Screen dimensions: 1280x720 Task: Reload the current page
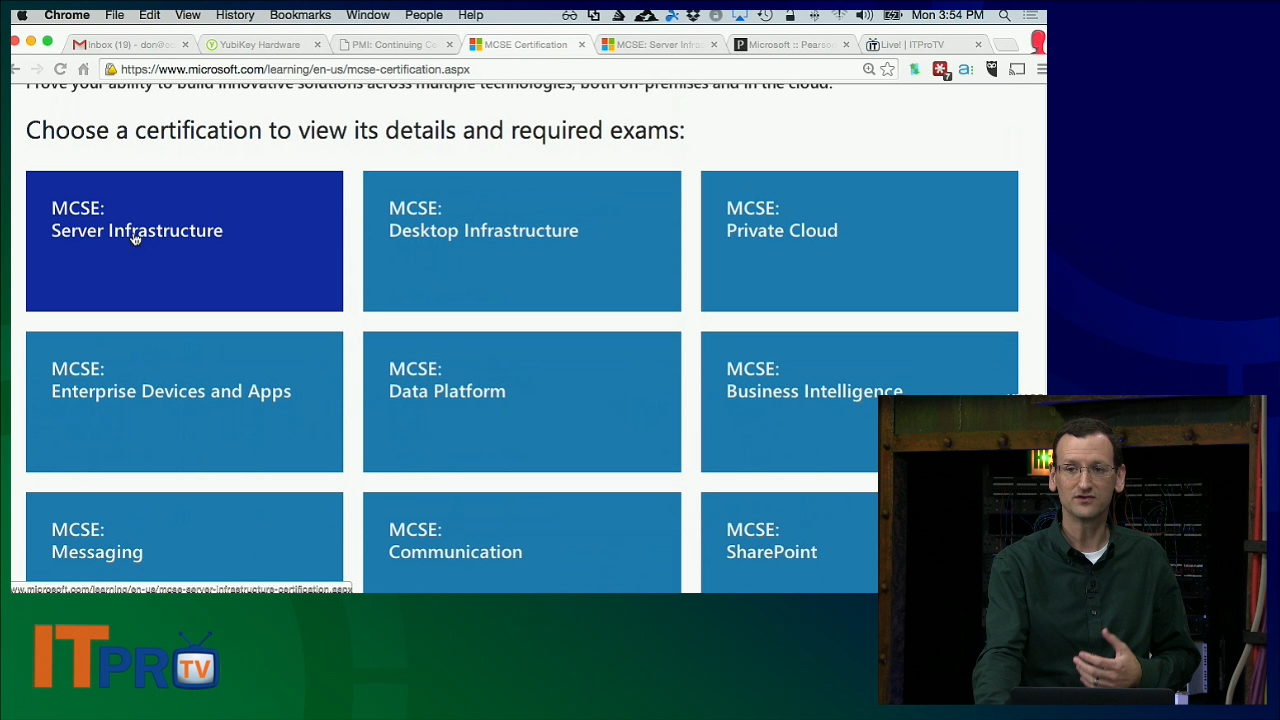point(60,69)
